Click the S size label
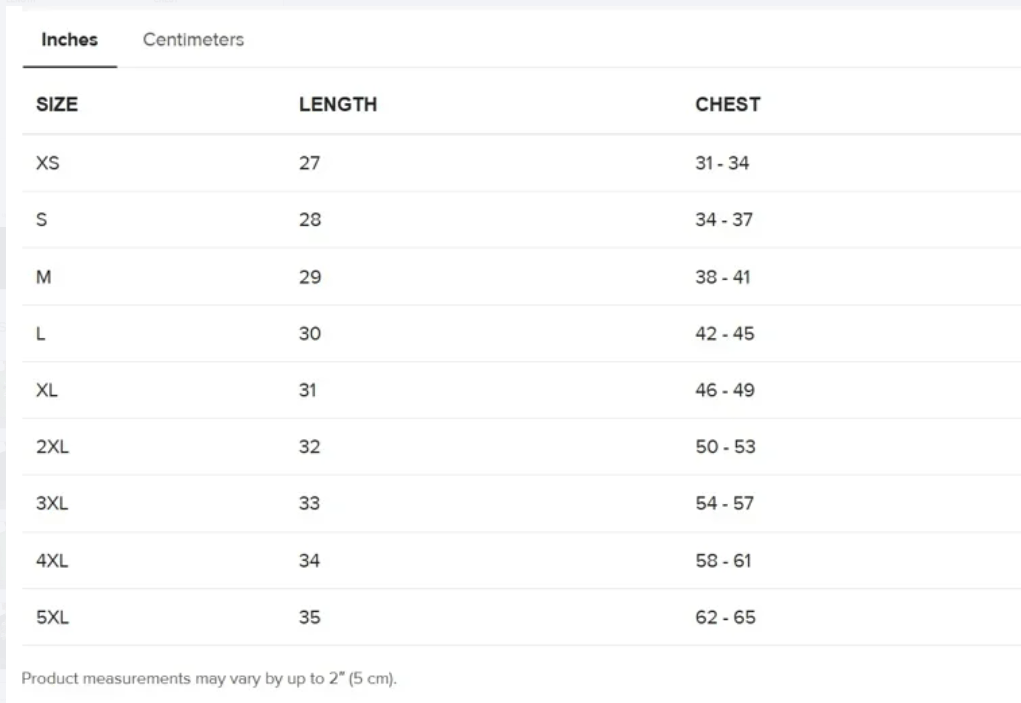Screen dimensions: 1021x703 (x=42, y=220)
